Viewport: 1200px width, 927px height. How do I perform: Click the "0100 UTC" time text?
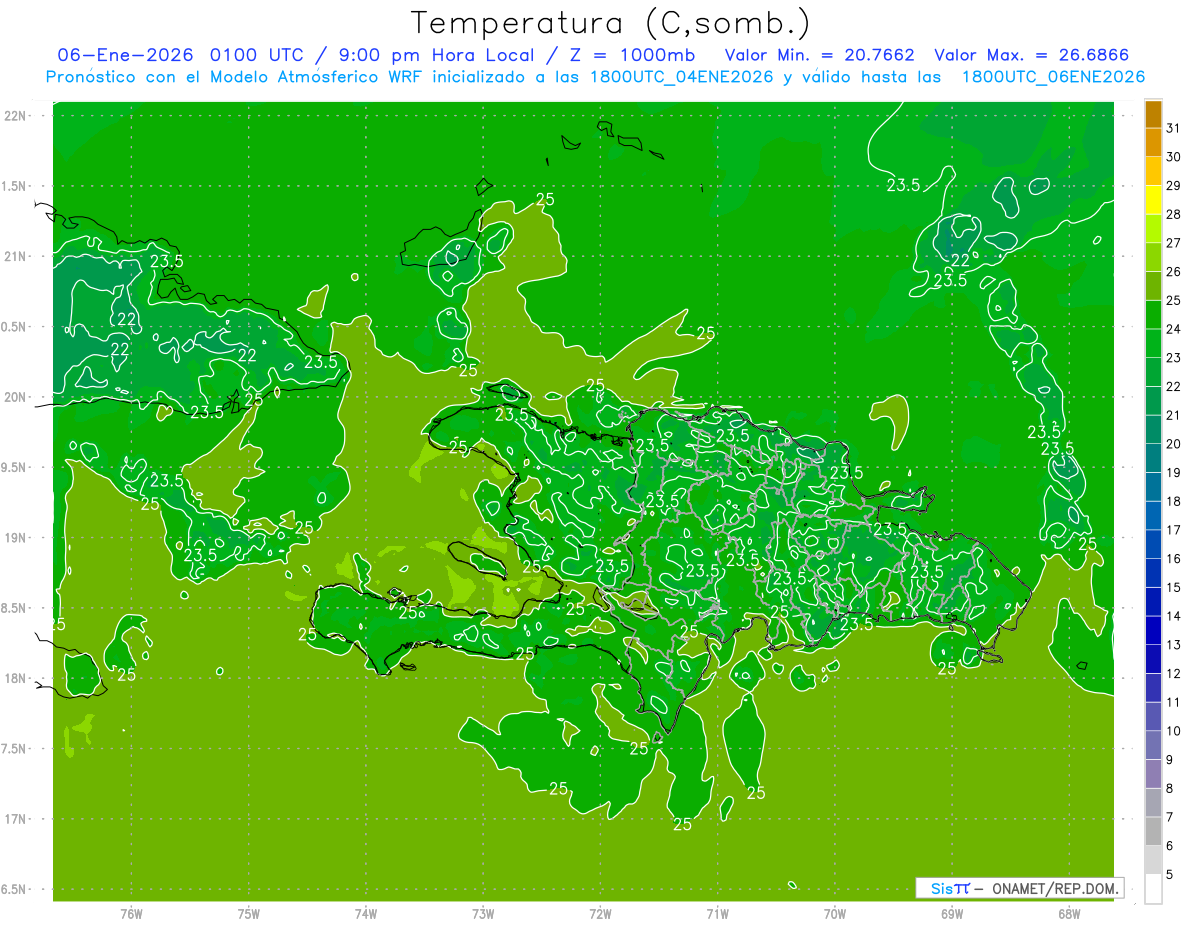(258, 54)
